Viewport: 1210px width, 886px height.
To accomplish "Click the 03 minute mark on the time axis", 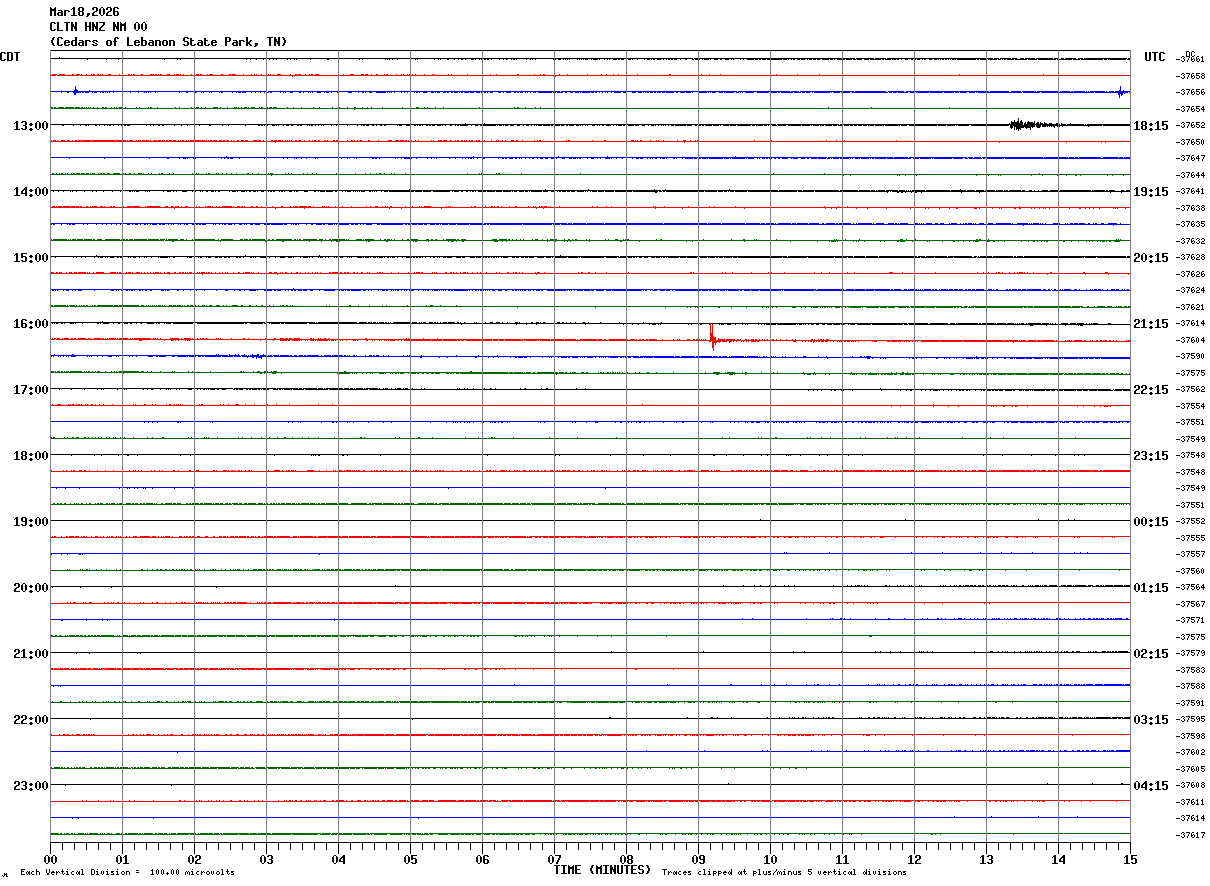I will [x=266, y=859].
